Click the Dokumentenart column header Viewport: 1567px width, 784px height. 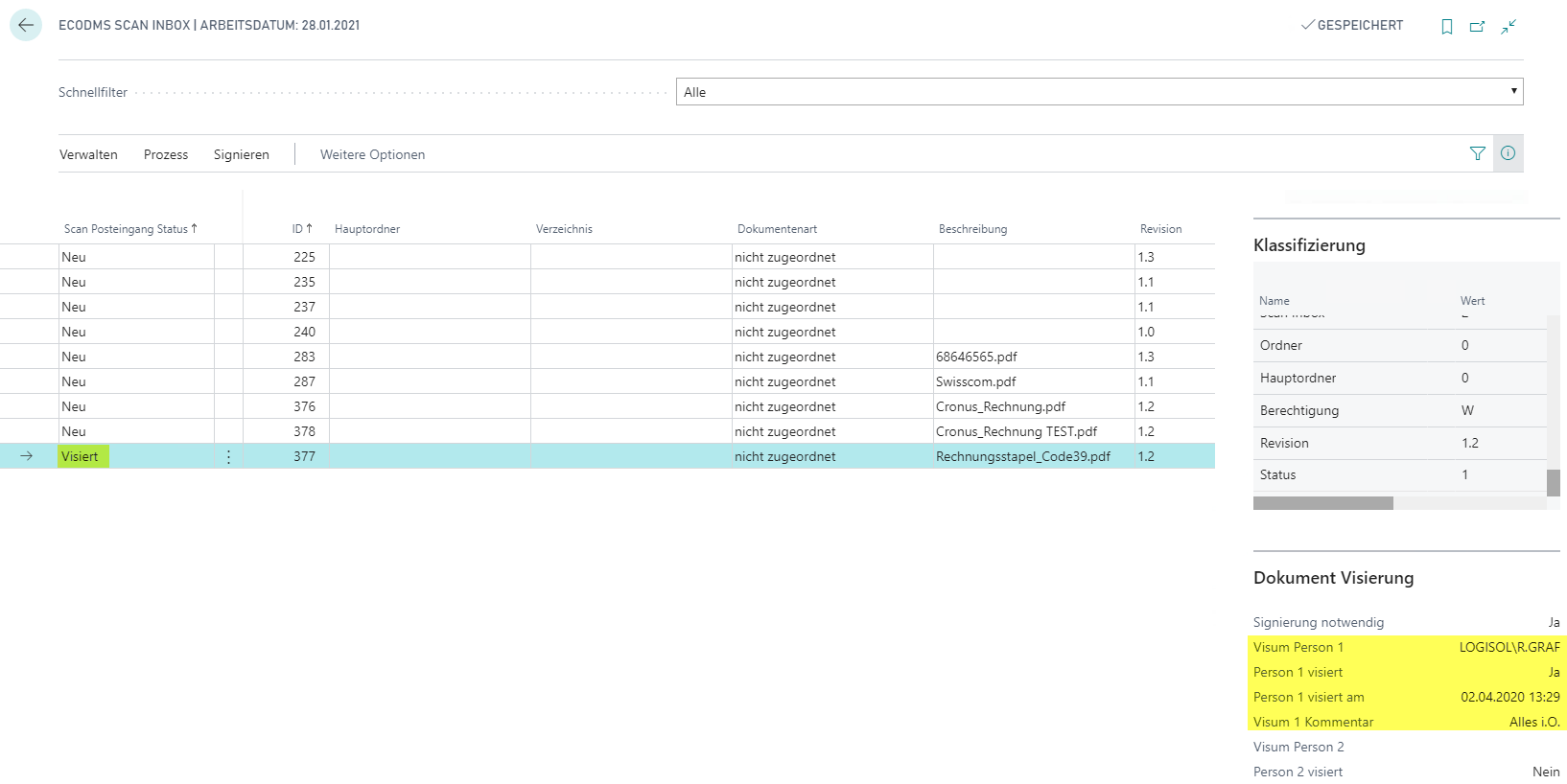click(777, 229)
